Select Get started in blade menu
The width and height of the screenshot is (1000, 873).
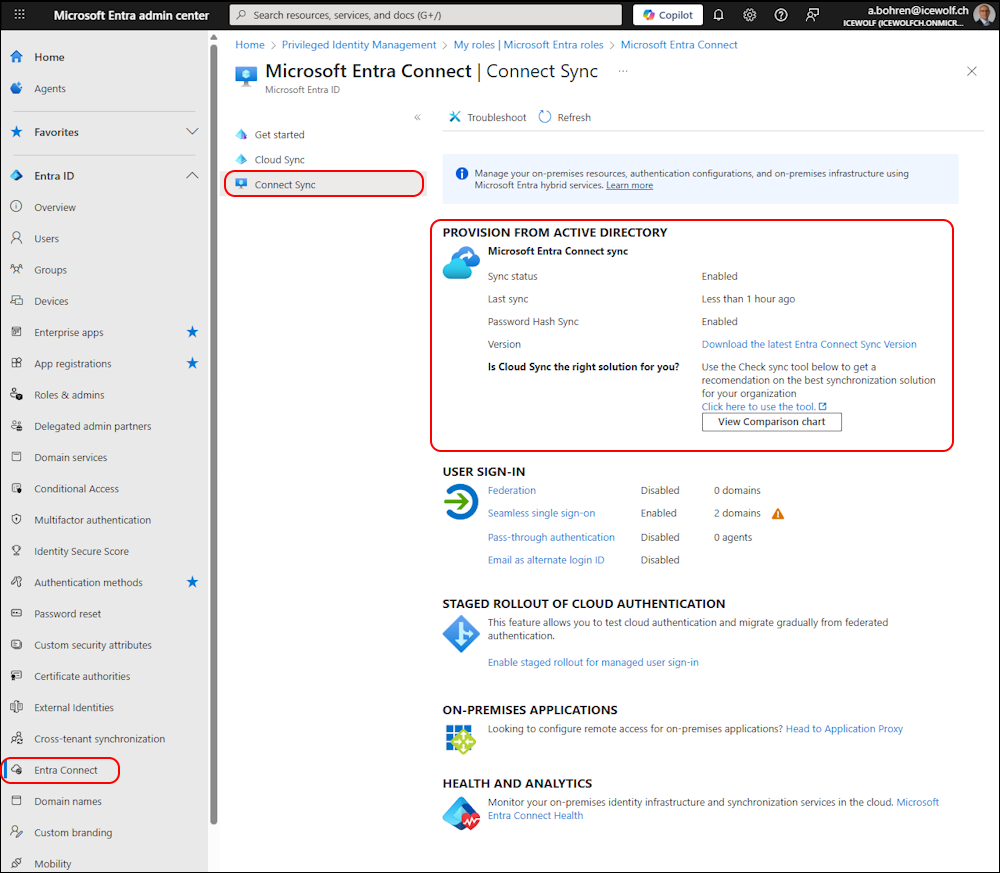(279, 135)
